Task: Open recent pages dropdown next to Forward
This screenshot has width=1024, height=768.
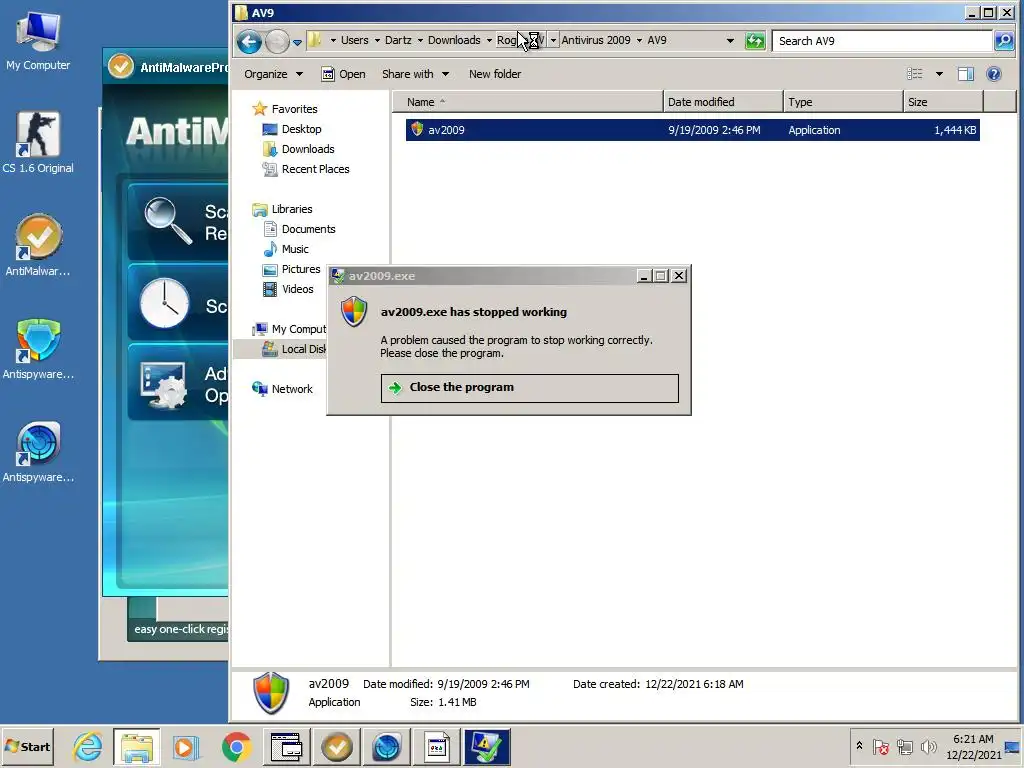Action: pos(297,42)
